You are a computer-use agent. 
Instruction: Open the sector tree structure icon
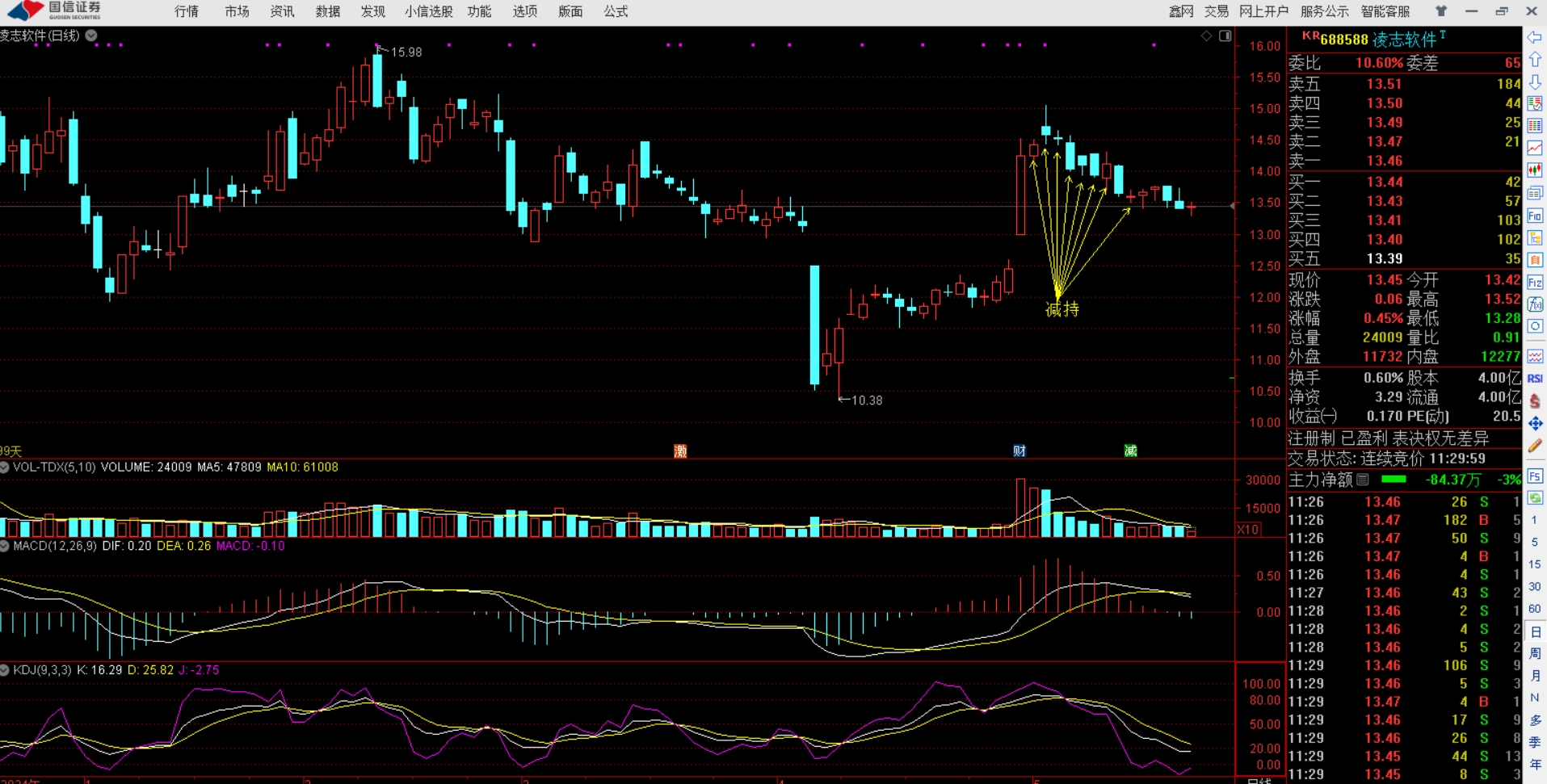1535,237
